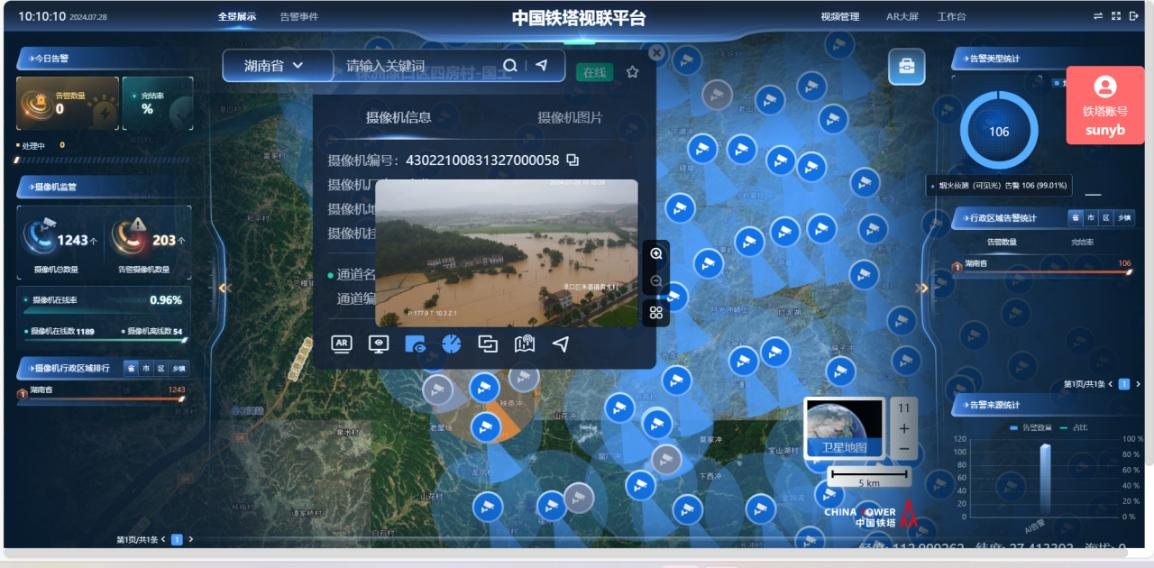Open the grid layout icon beside preview
The width and height of the screenshot is (1154, 568).
point(656,312)
